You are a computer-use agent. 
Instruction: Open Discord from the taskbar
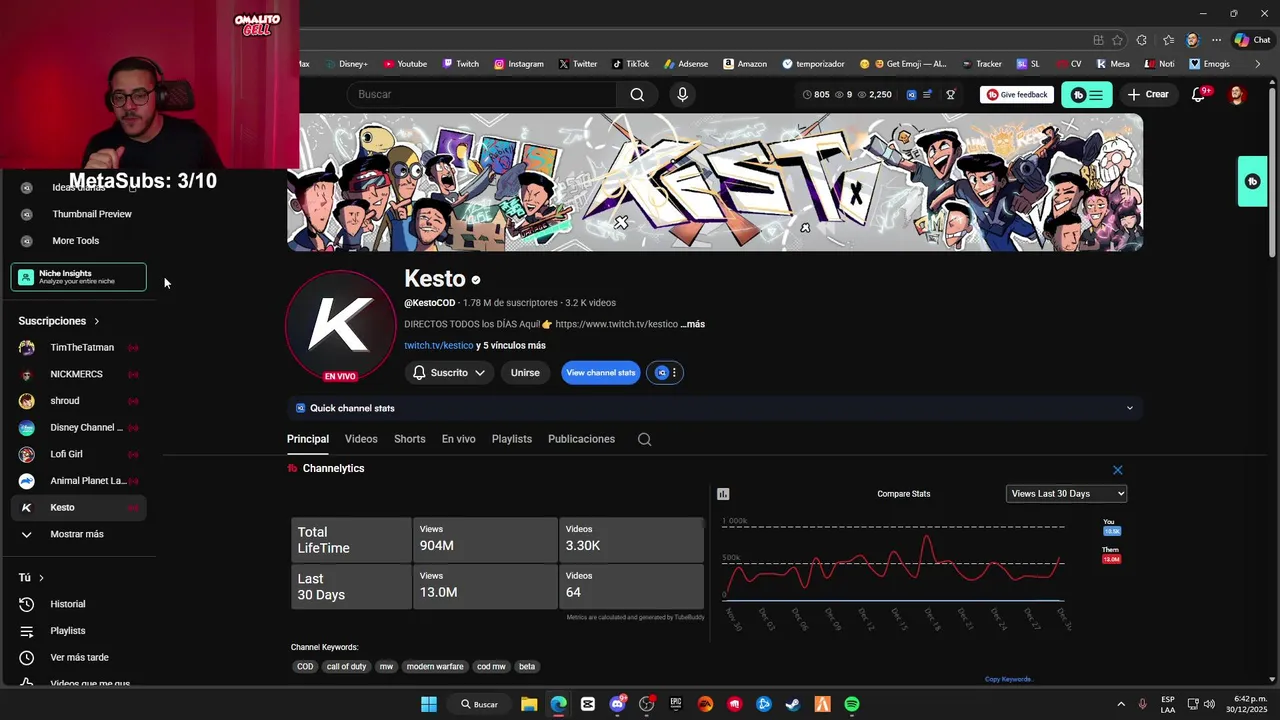(x=617, y=704)
